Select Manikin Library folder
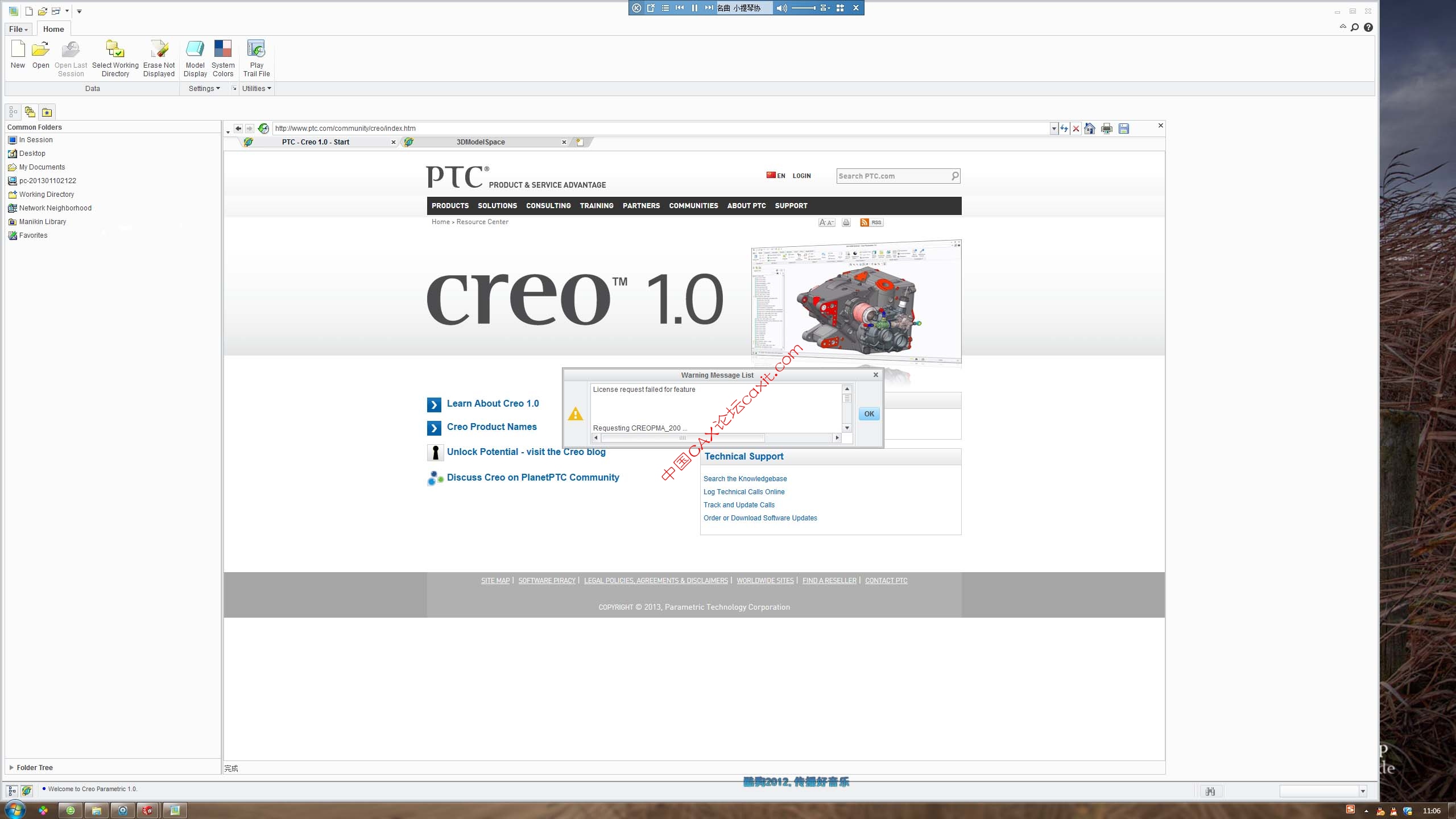Image resolution: width=1456 pixels, height=819 pixels. (x=37, y=222)
